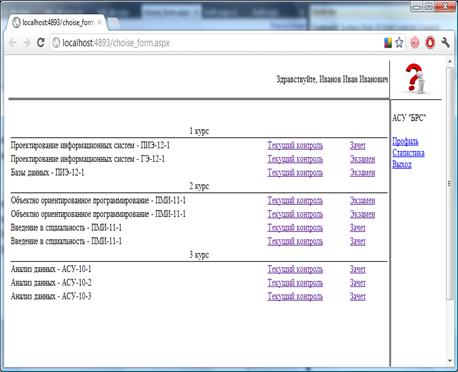Click the red question mark help image
The image size is (458, 372).
coord(416,79)
